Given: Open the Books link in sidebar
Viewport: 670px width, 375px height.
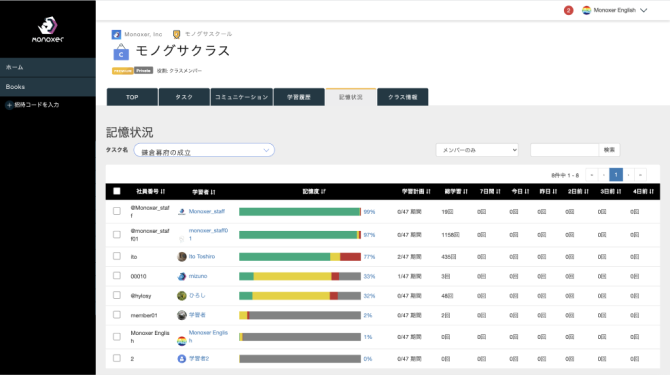Looking at the screenshot, I should coord(15,87).
